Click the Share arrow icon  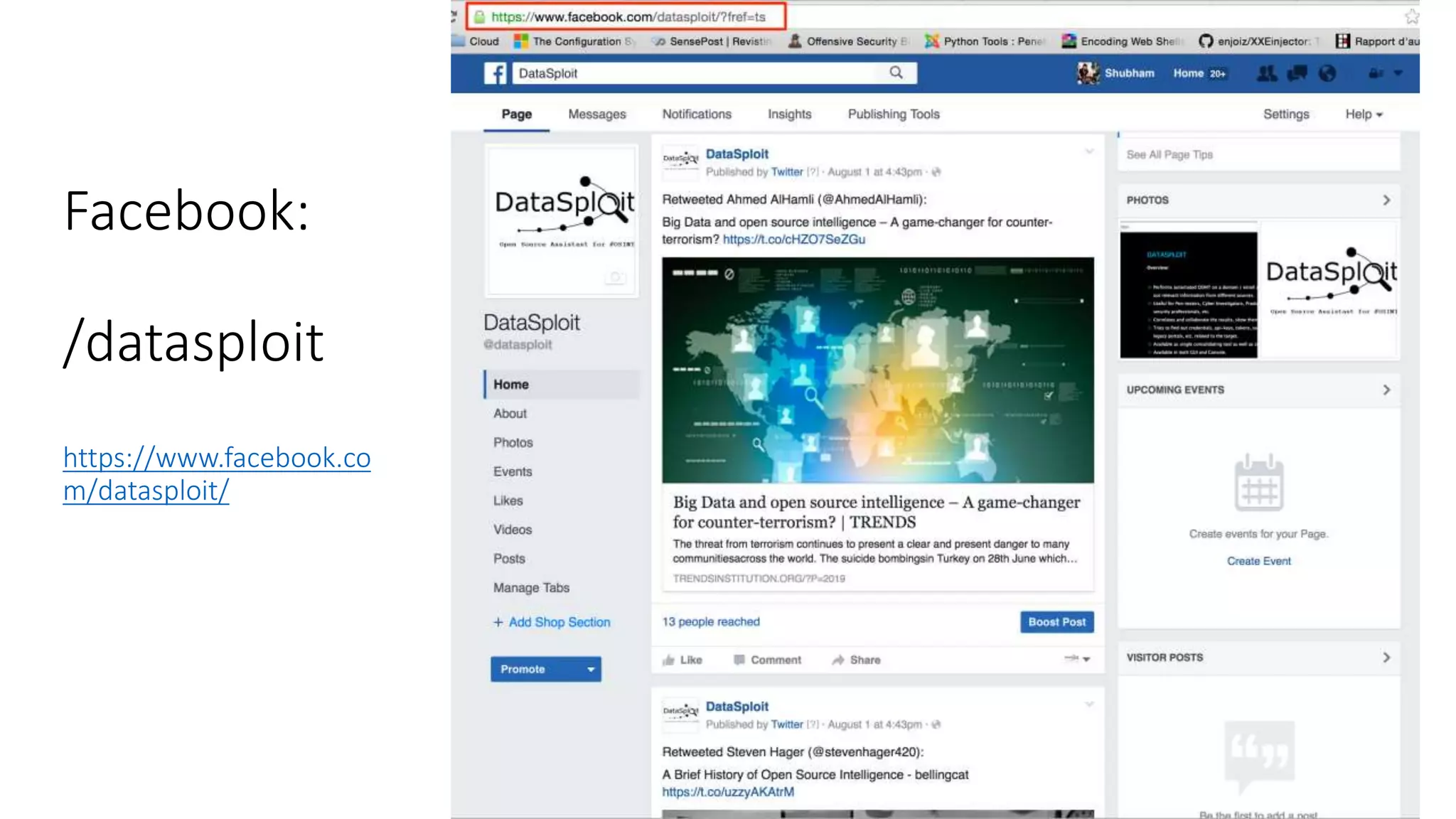point(838,660)
